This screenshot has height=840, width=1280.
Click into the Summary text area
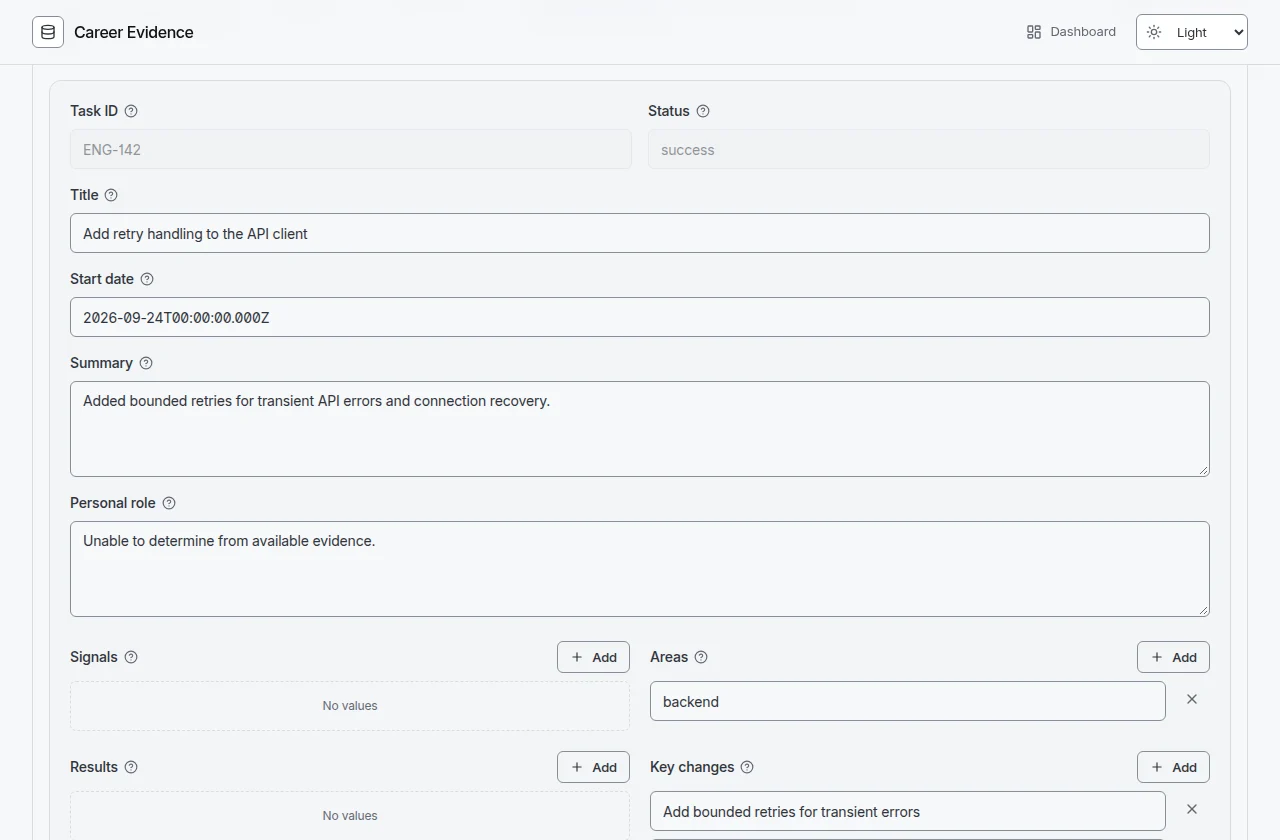click(640, 429)
